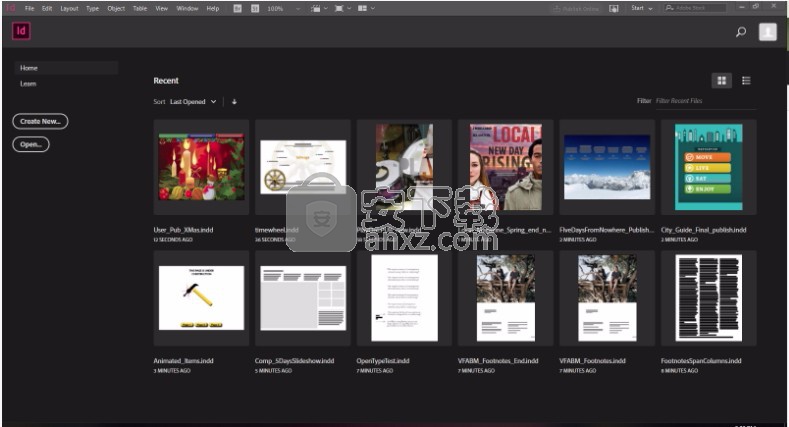Click the Publish Online button
The image size is (789, 427).
576,9
